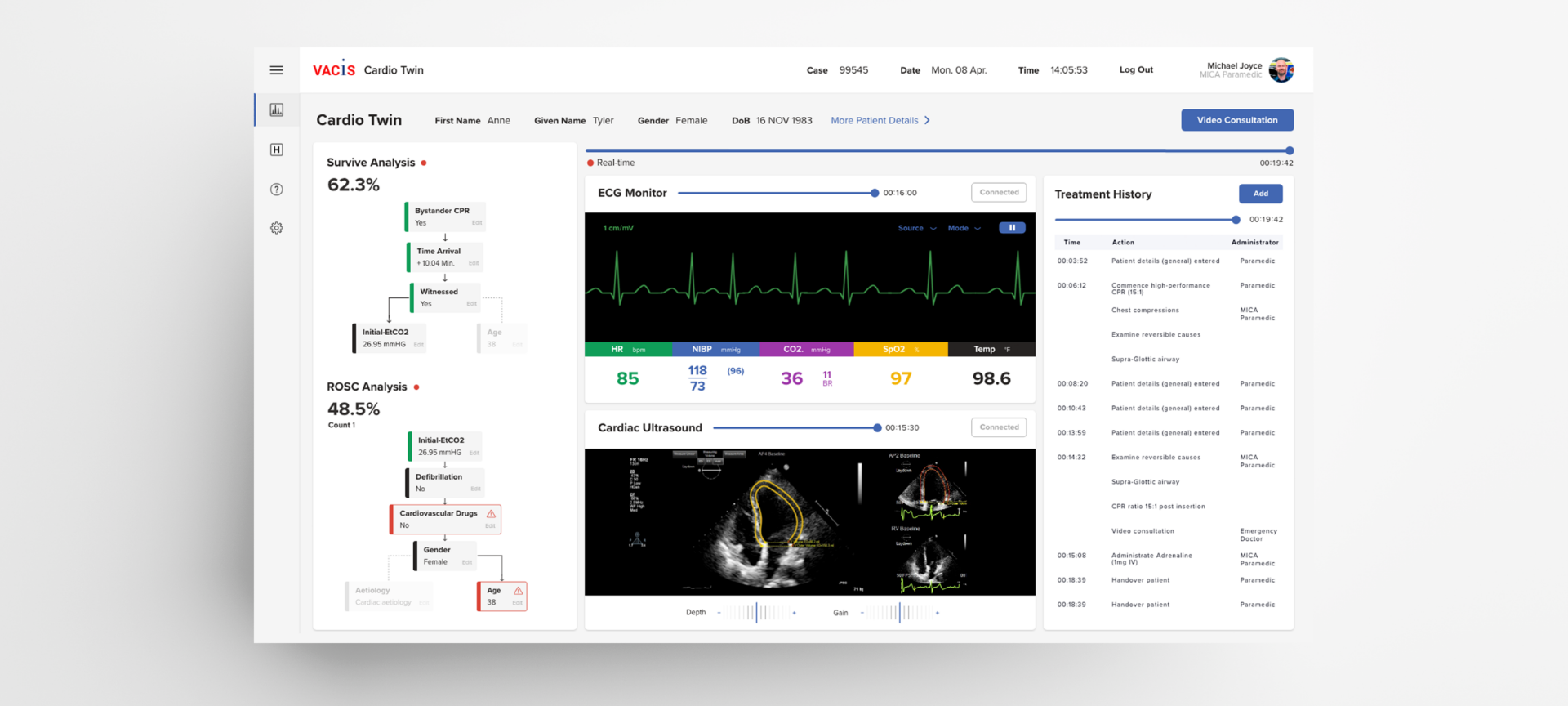Select the CO2 mmHg vitals tab
The image size is (1568, 706).
tap(807, 350)
